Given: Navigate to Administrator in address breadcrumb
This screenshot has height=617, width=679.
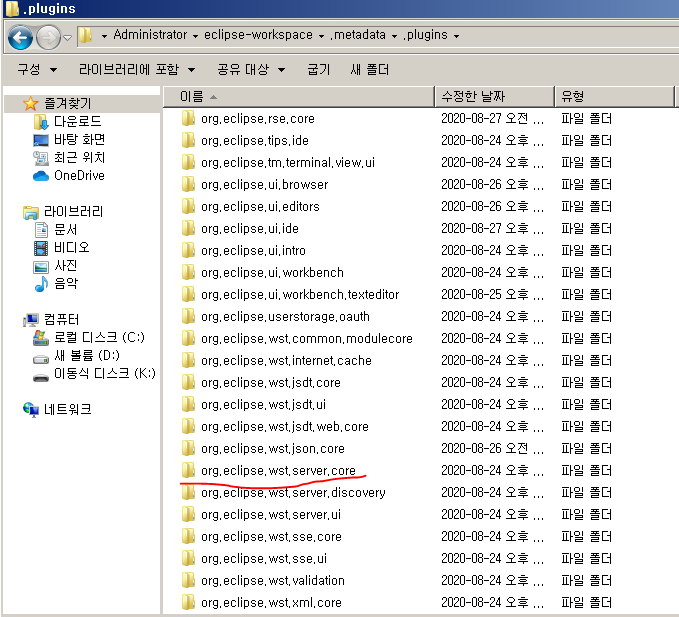Looking at the screenshot, I should pyautogui.click(x=150, y=35).
